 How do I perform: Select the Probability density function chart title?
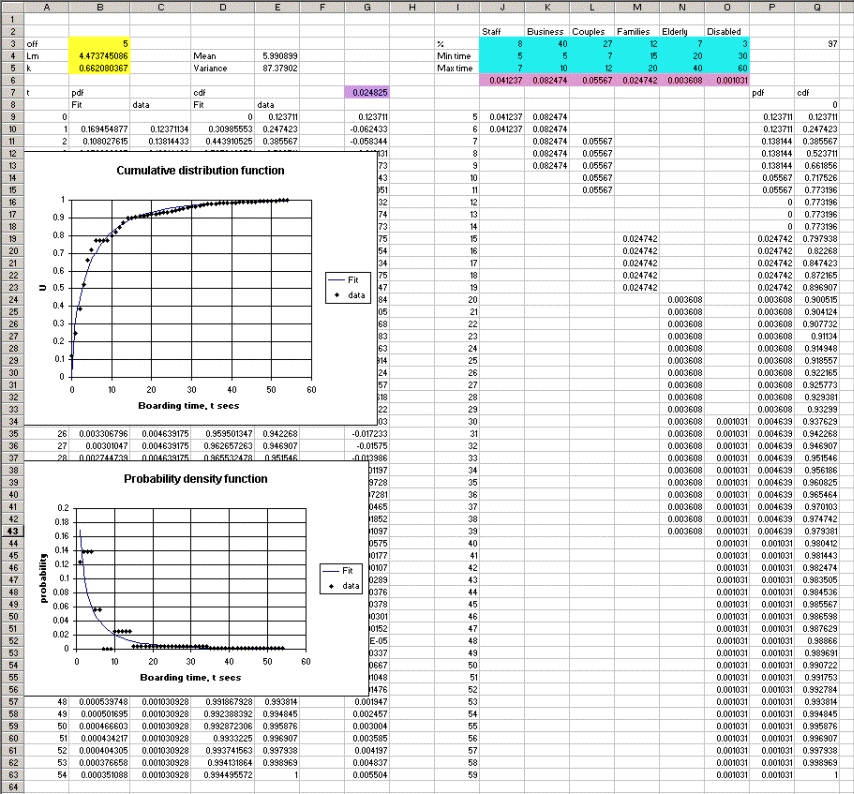coord(196,479)
